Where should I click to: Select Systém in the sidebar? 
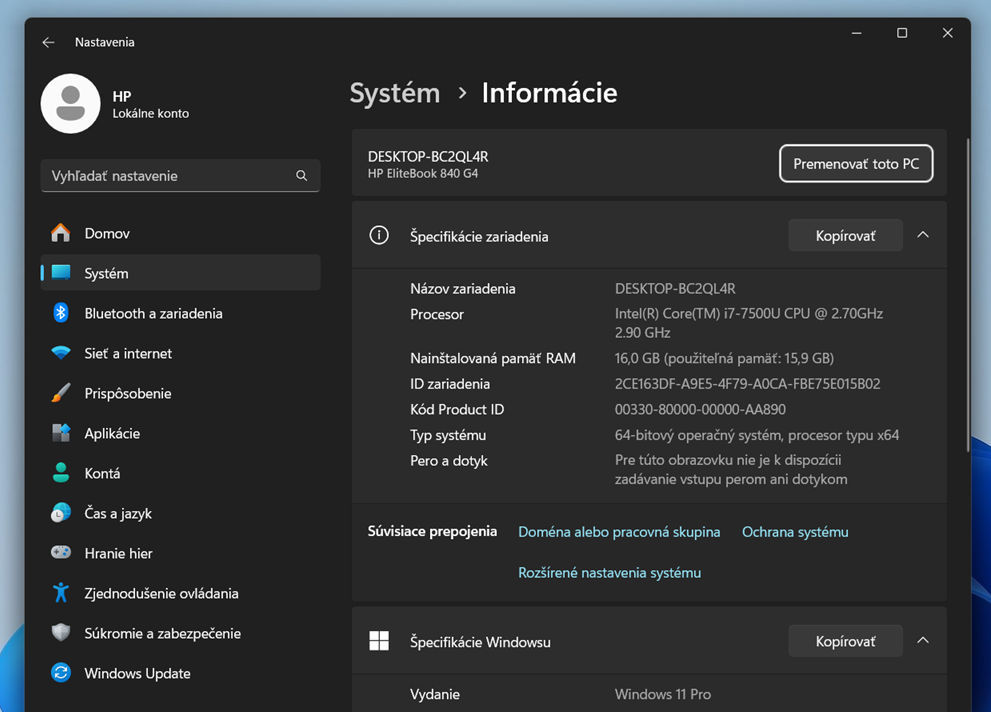(106, 273)
